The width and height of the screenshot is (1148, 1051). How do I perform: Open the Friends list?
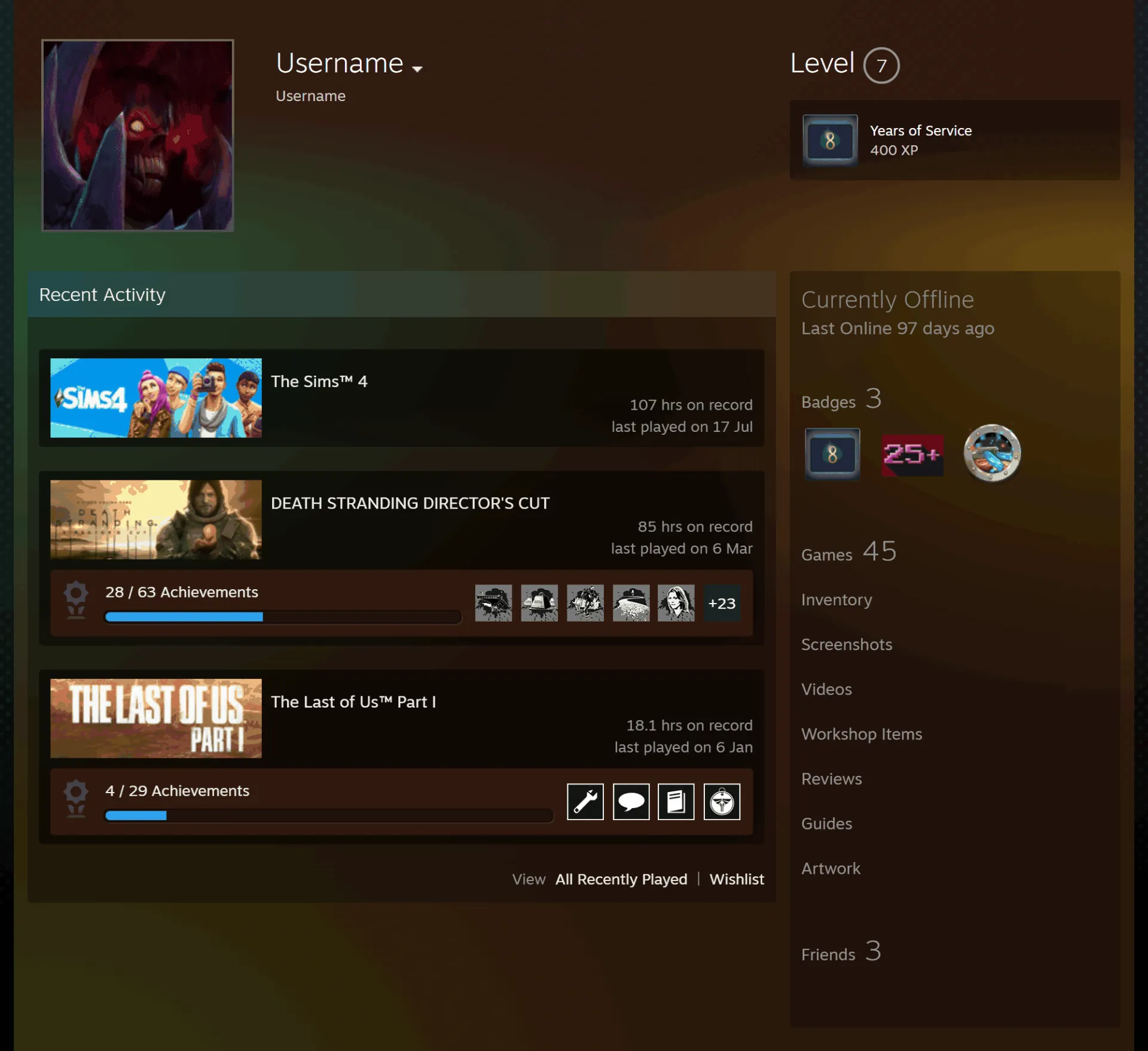[841, 952]
